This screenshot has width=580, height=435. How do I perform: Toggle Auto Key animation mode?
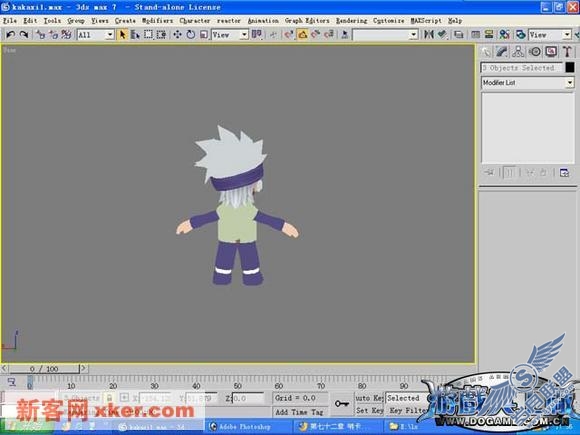pos(369,398)
